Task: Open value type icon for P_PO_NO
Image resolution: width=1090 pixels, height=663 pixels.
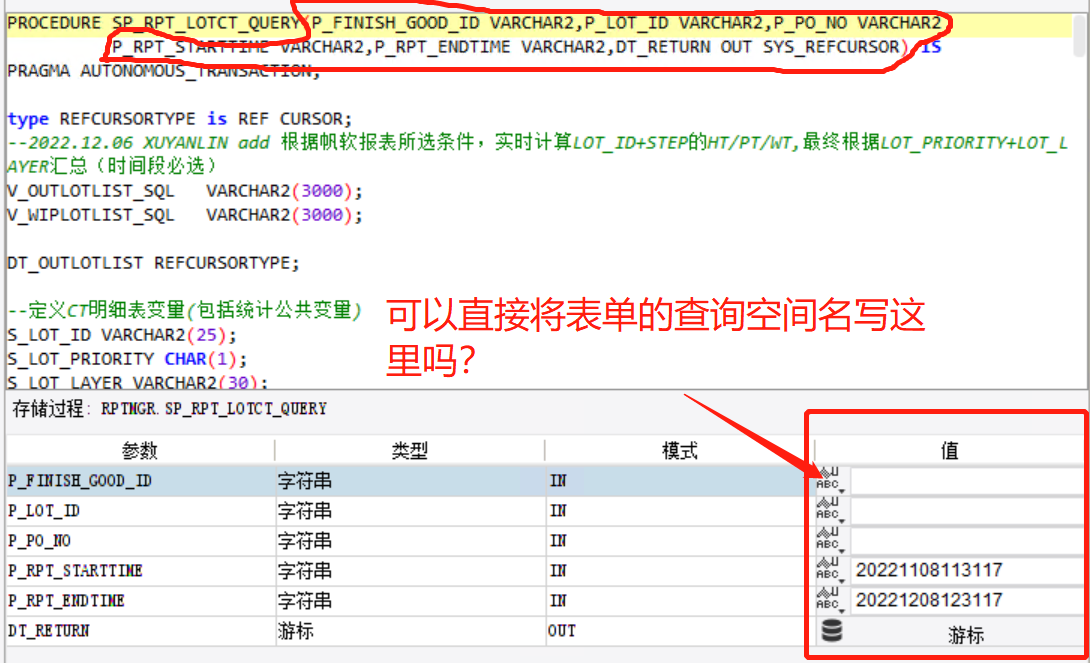Action: (x=830, y=540)
